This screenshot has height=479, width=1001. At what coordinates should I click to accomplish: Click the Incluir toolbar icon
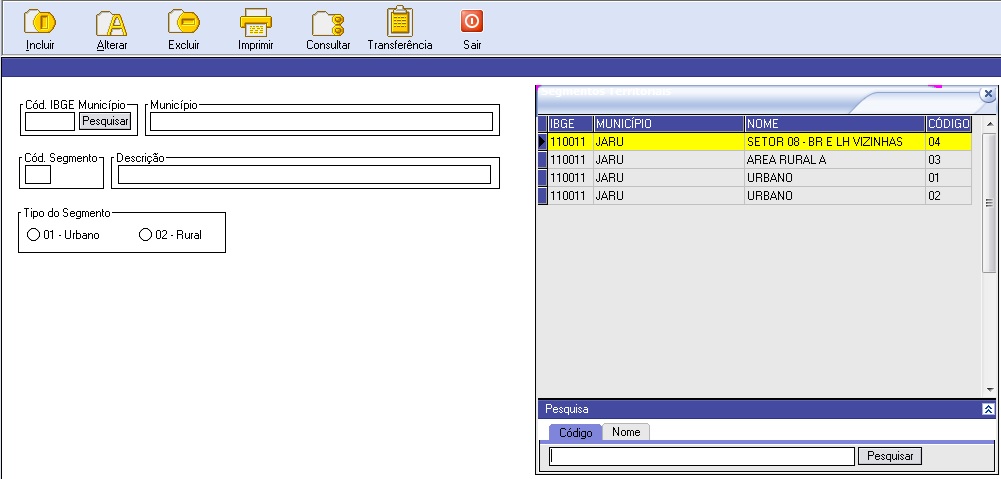coord(40,22)
